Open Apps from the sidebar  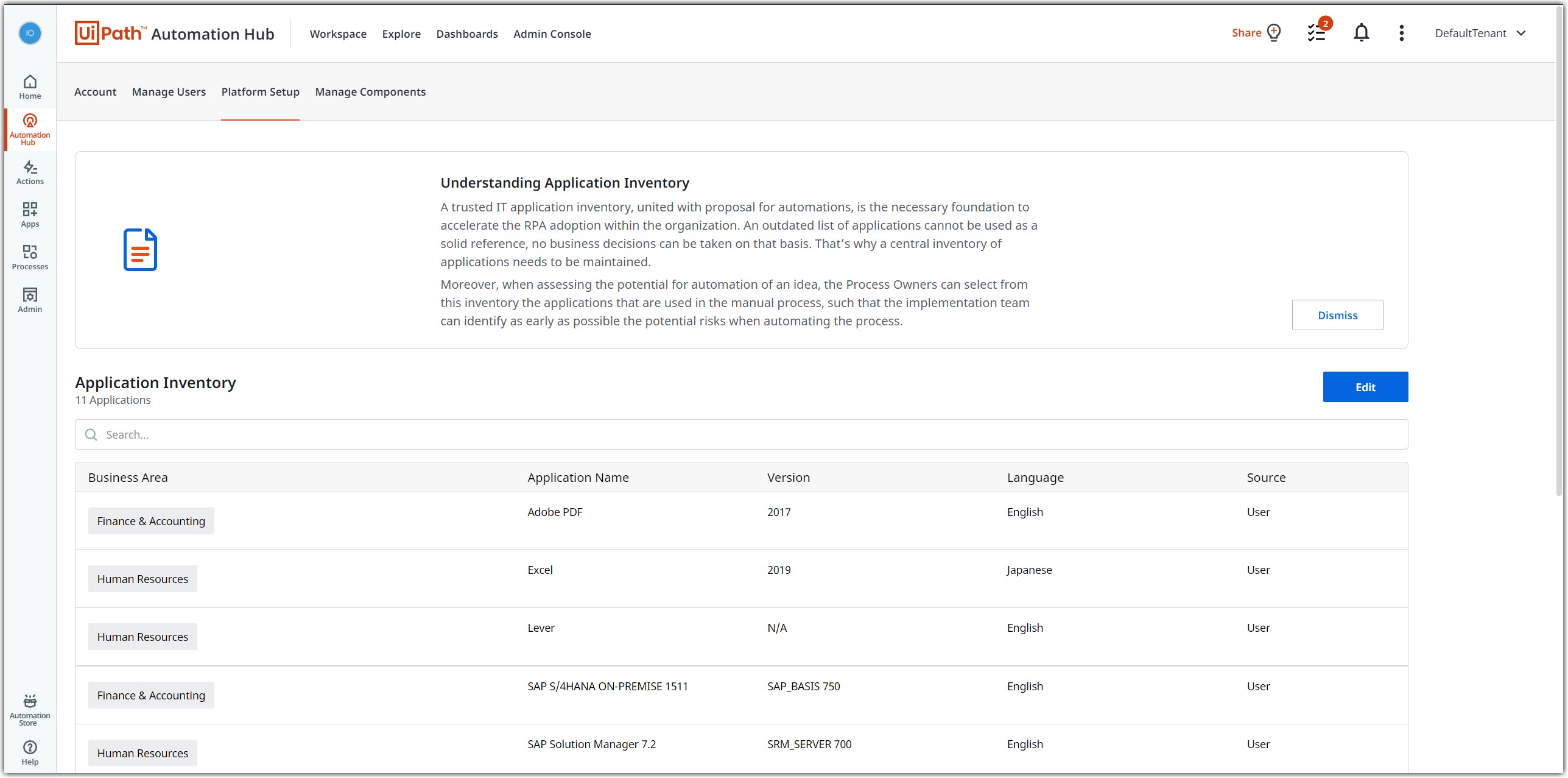point(30,215)
